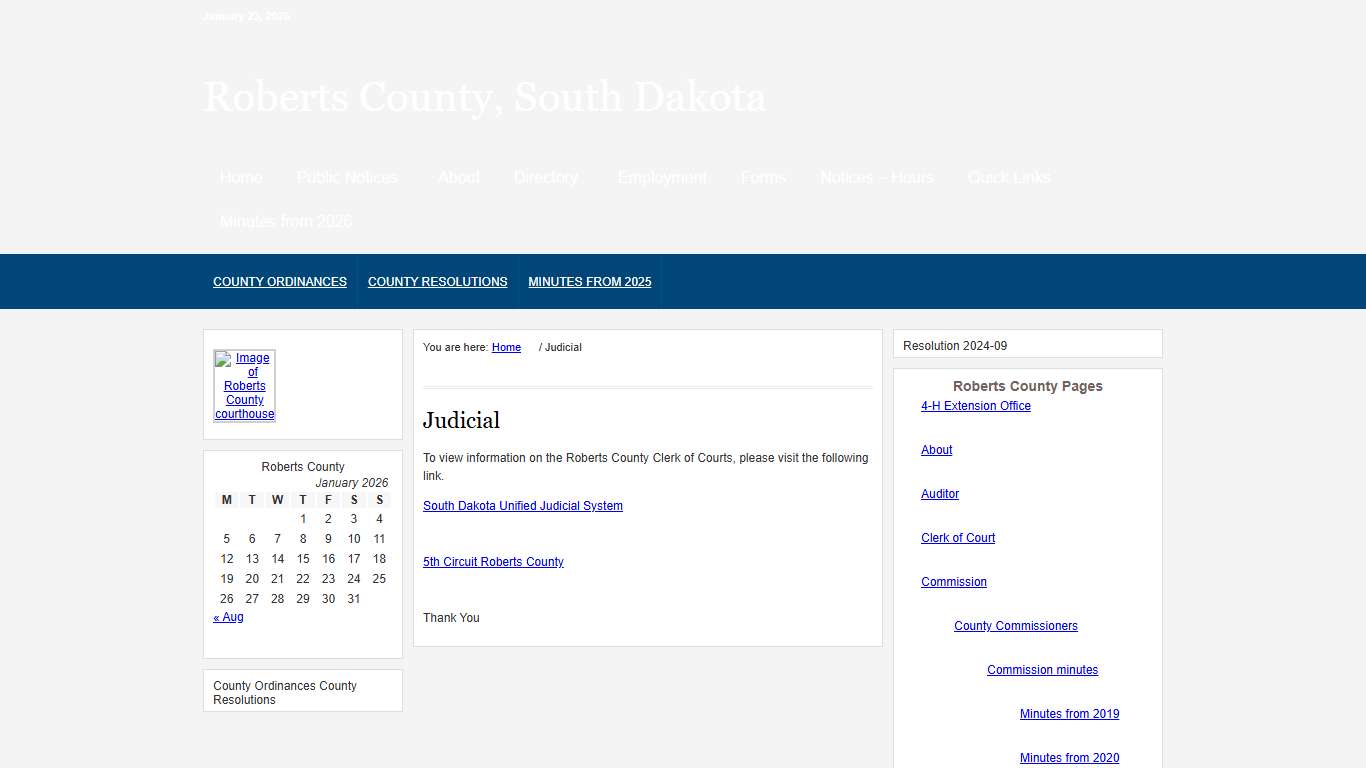Viewport: 1366px width, 768px height.
Task: Click the Roberts County courthouse image
Action: point(244,386)
